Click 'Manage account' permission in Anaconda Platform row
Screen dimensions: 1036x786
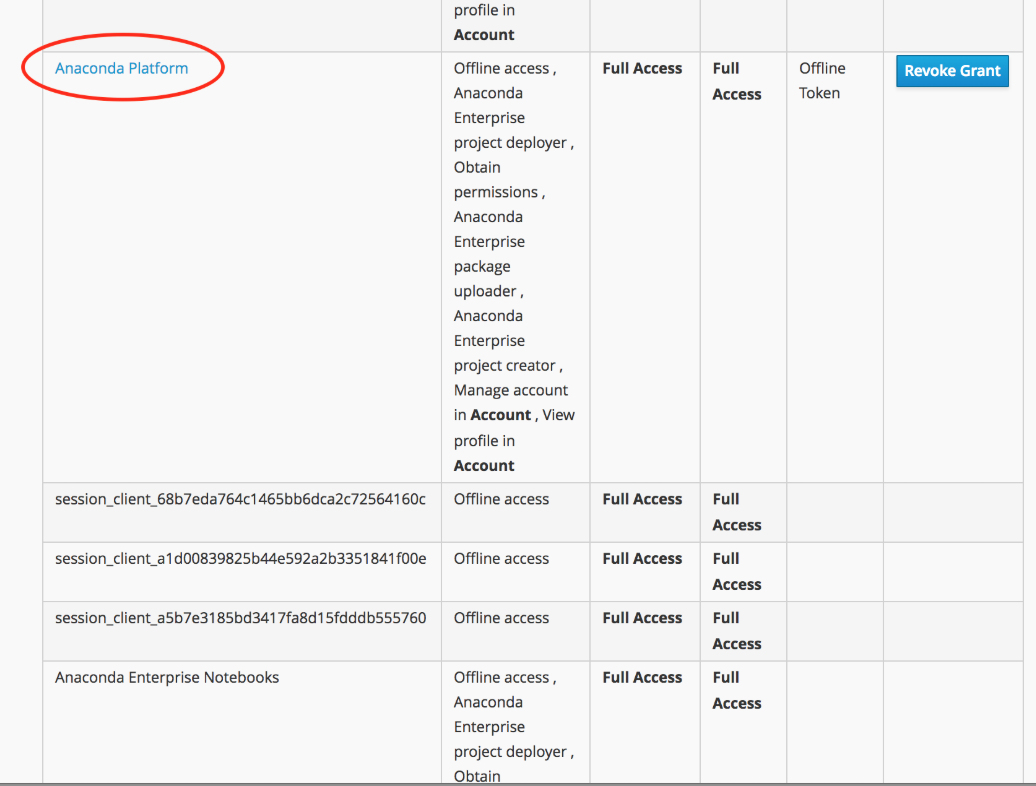coord(510,390)
